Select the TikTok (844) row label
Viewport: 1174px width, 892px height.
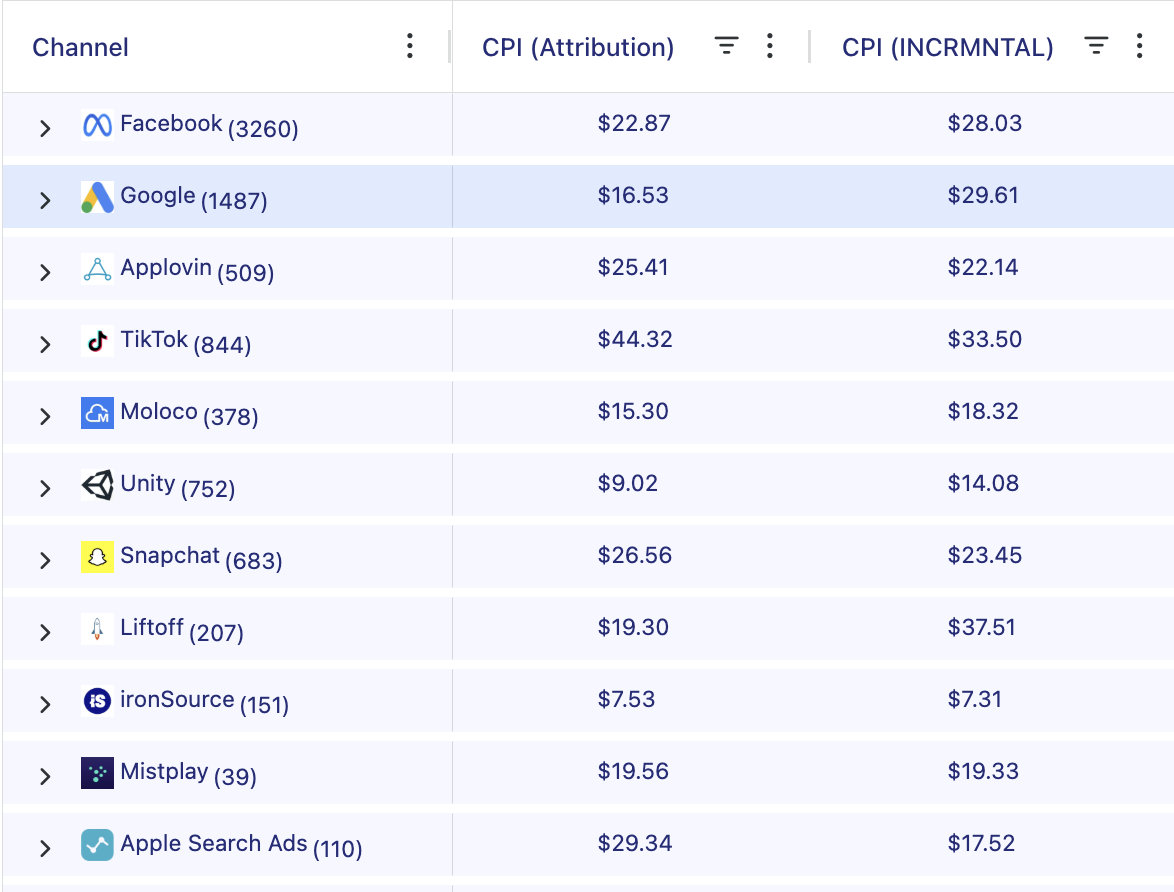185,341
